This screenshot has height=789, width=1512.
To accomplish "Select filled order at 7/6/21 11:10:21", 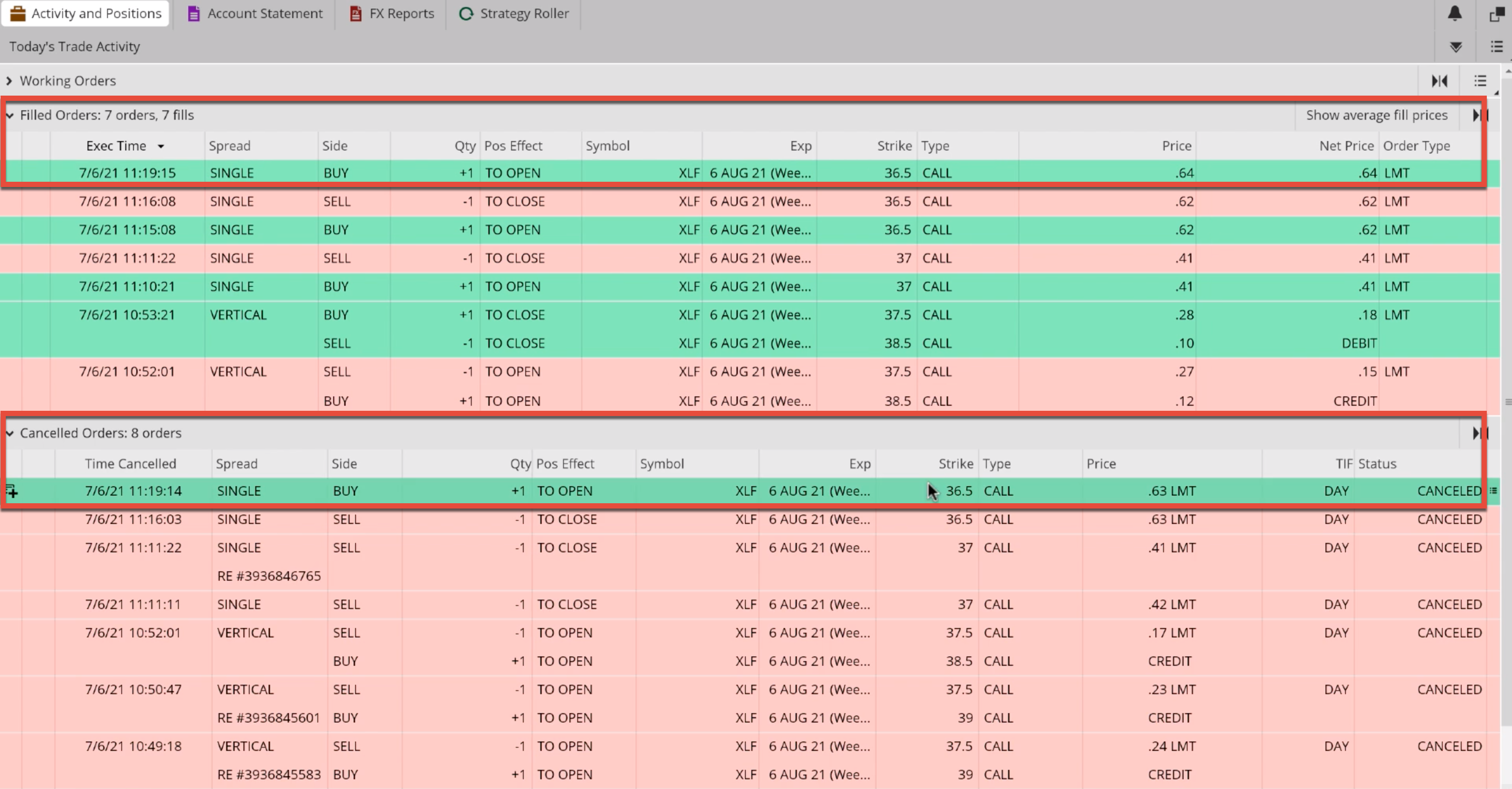I will point(750,286).
